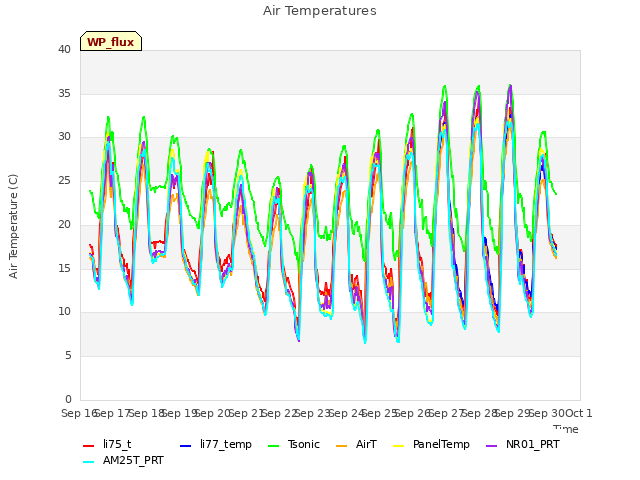Click the Sep 16 x-axis tick label
Viewport: 640px width, 480px height.
[x=78, y=413]
